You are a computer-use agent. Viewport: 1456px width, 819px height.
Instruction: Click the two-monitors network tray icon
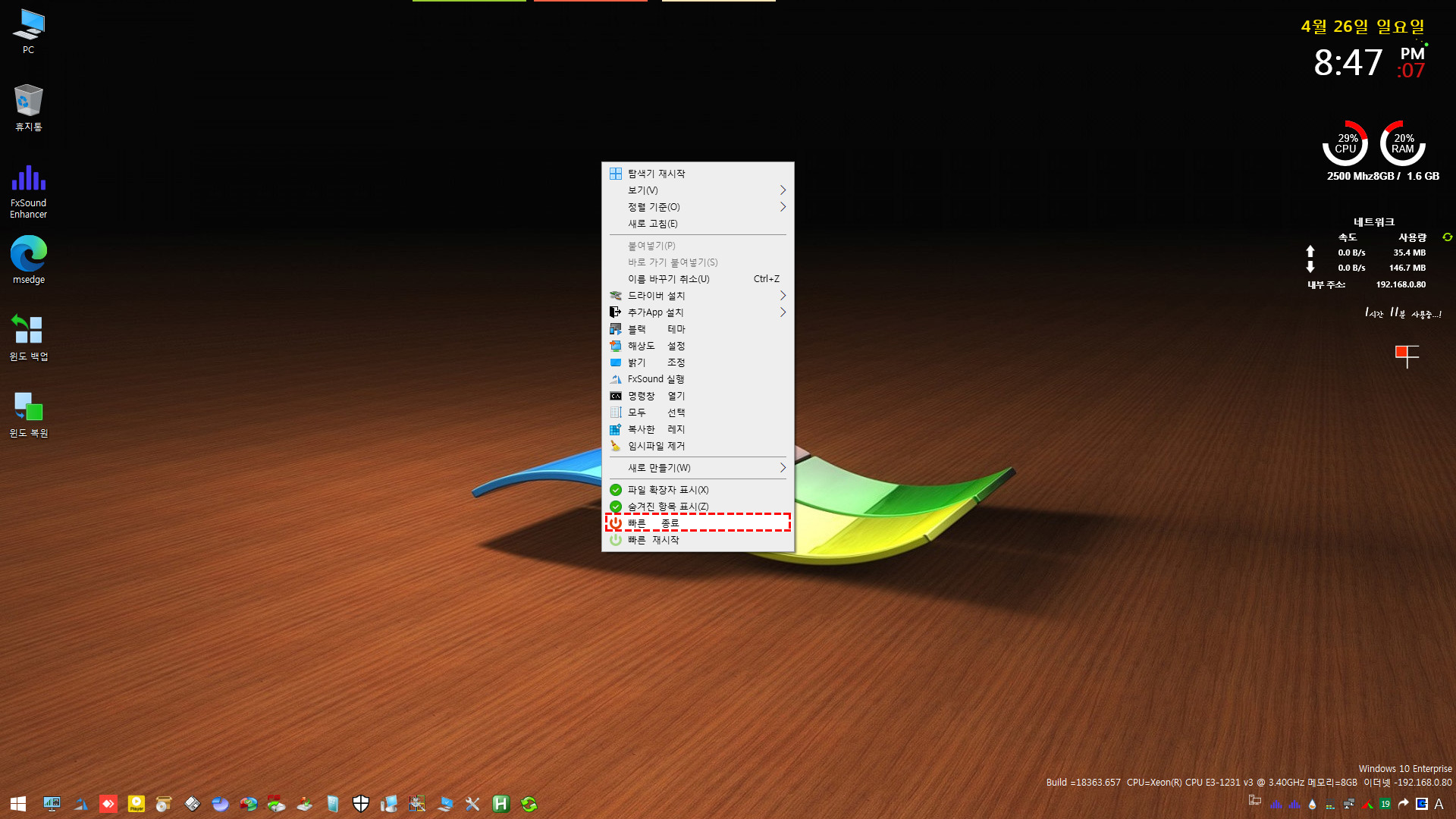point(1348,804)
